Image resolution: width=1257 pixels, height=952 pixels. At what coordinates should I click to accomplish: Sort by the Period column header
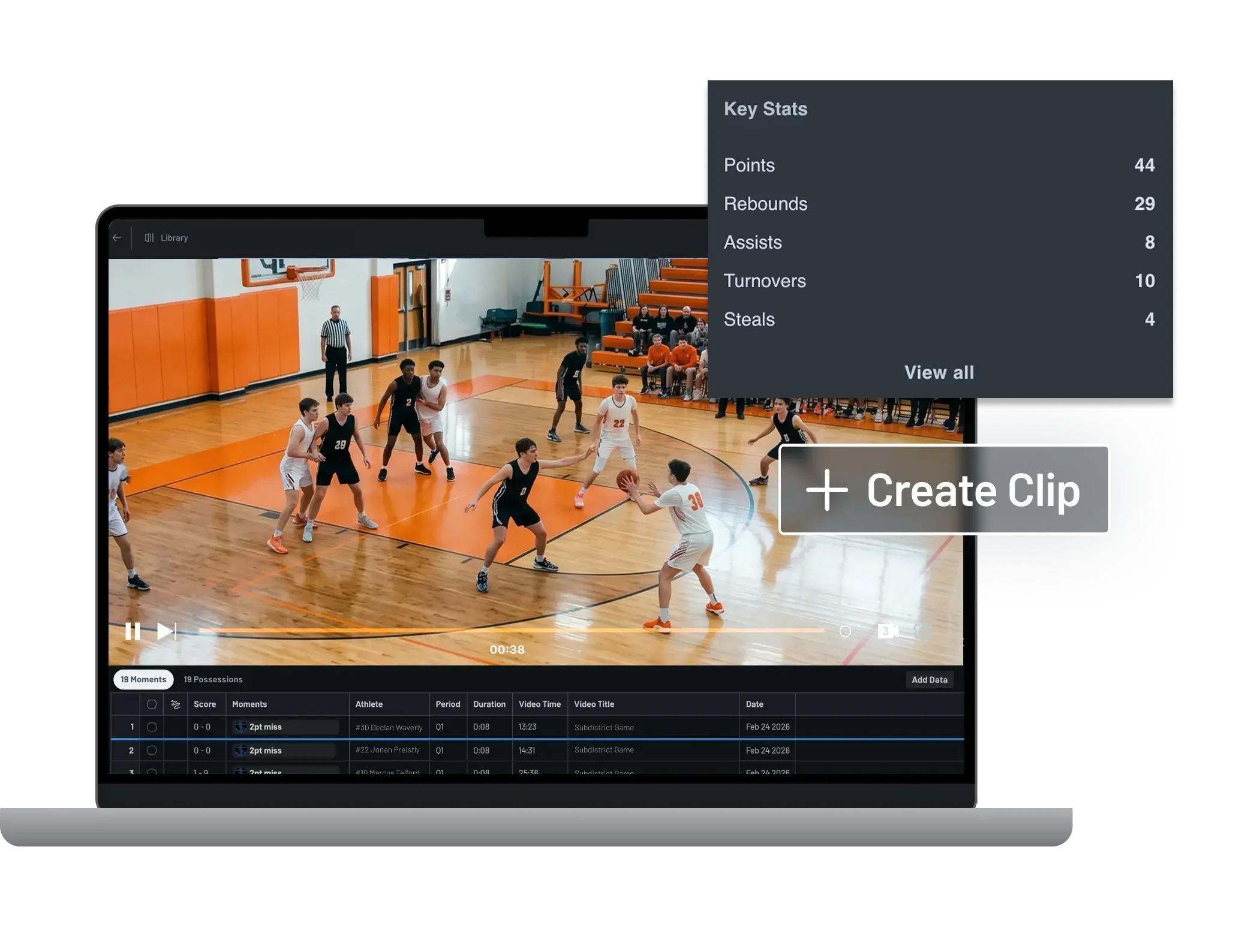click(448, 704)
